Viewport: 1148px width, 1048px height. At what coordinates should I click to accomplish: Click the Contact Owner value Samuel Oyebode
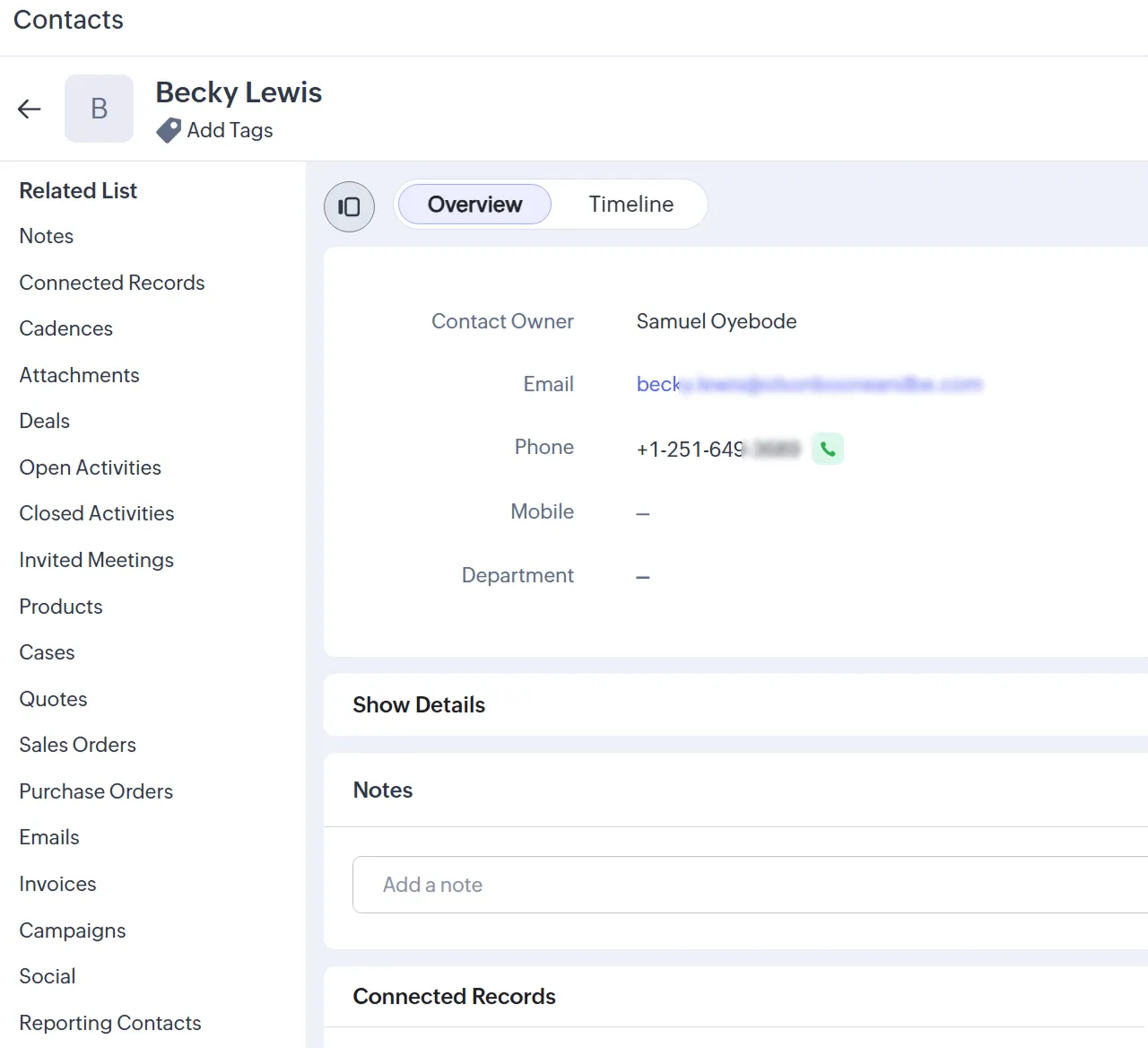click(x=717, y=321)
